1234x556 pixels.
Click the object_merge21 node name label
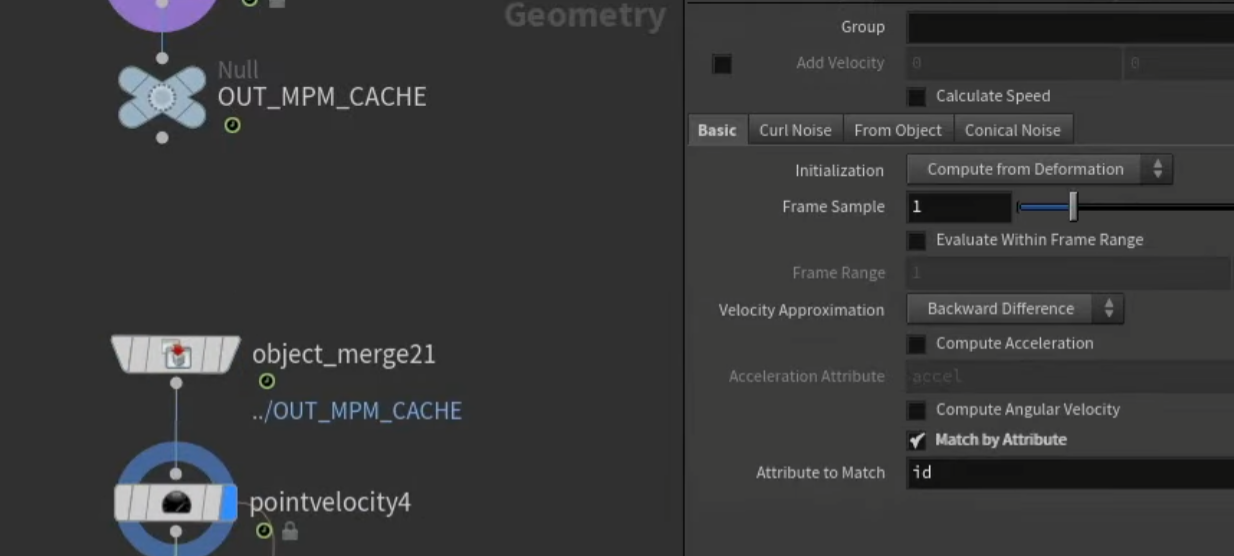point(344,355)
